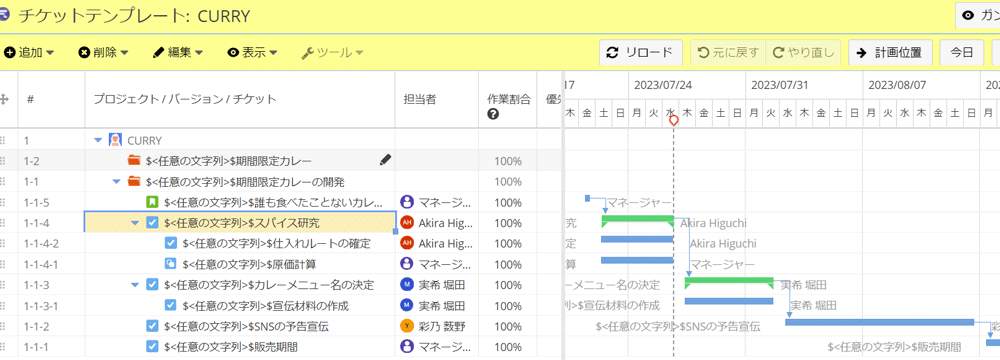This screenshot has height=360, width=1000.
Task: Click the checkbox icon on 販売期間 row
Action: [x=152, y=347]
